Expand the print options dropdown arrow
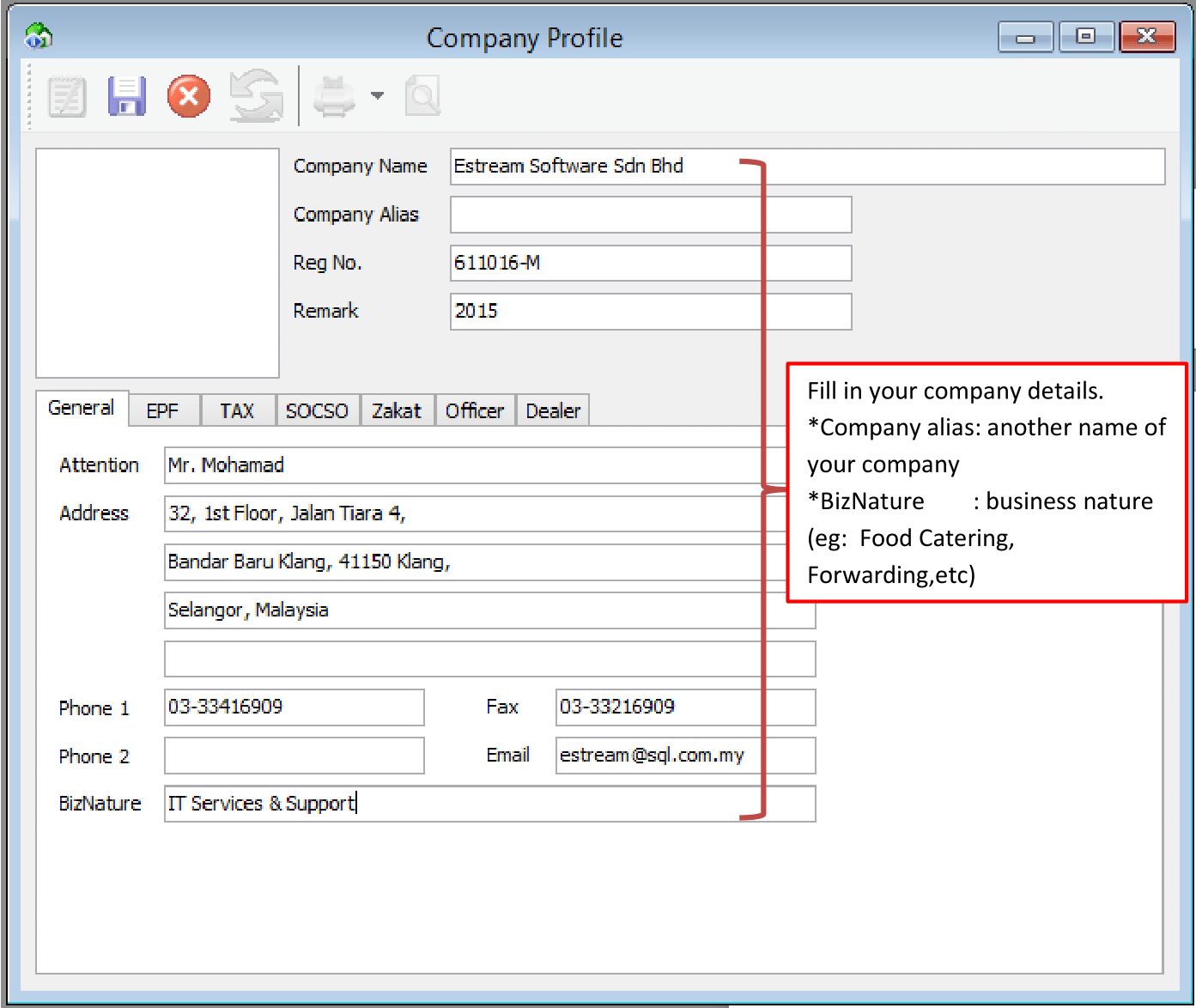 pos(377,95)
